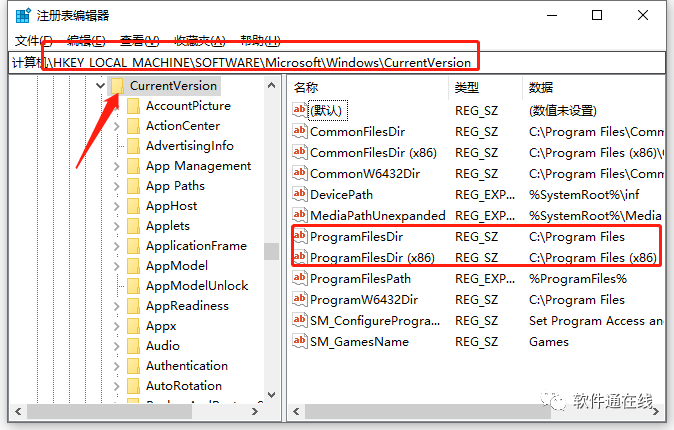Expand the ApplicationFrame key
Image resolution: width=674 pixels, height=430 pixels.
[116, 246]
